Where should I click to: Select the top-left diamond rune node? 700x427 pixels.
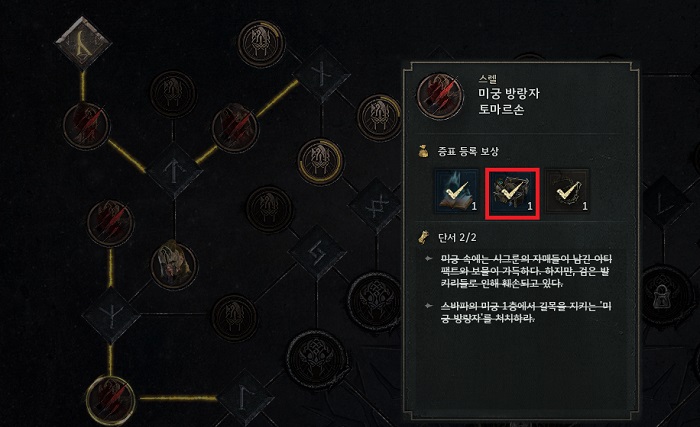pyautogui.click(x=83, y=43)
